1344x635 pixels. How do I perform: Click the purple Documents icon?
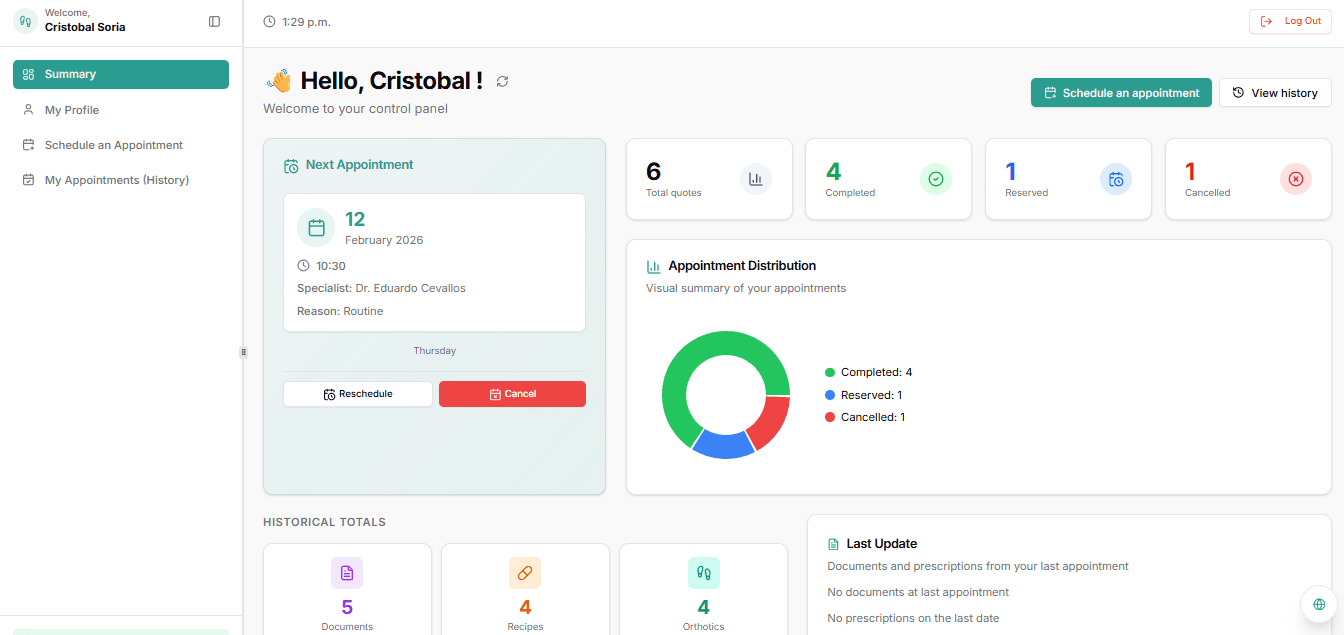point(347,573)
